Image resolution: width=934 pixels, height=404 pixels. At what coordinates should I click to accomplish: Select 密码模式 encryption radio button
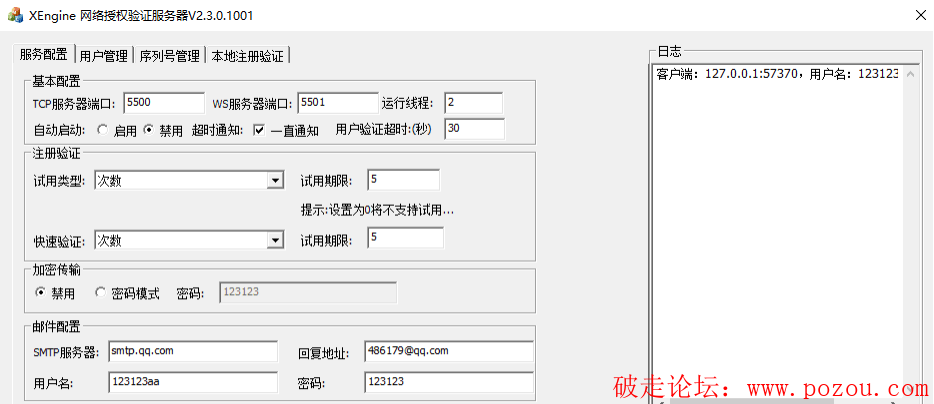[x=100, y=293]
